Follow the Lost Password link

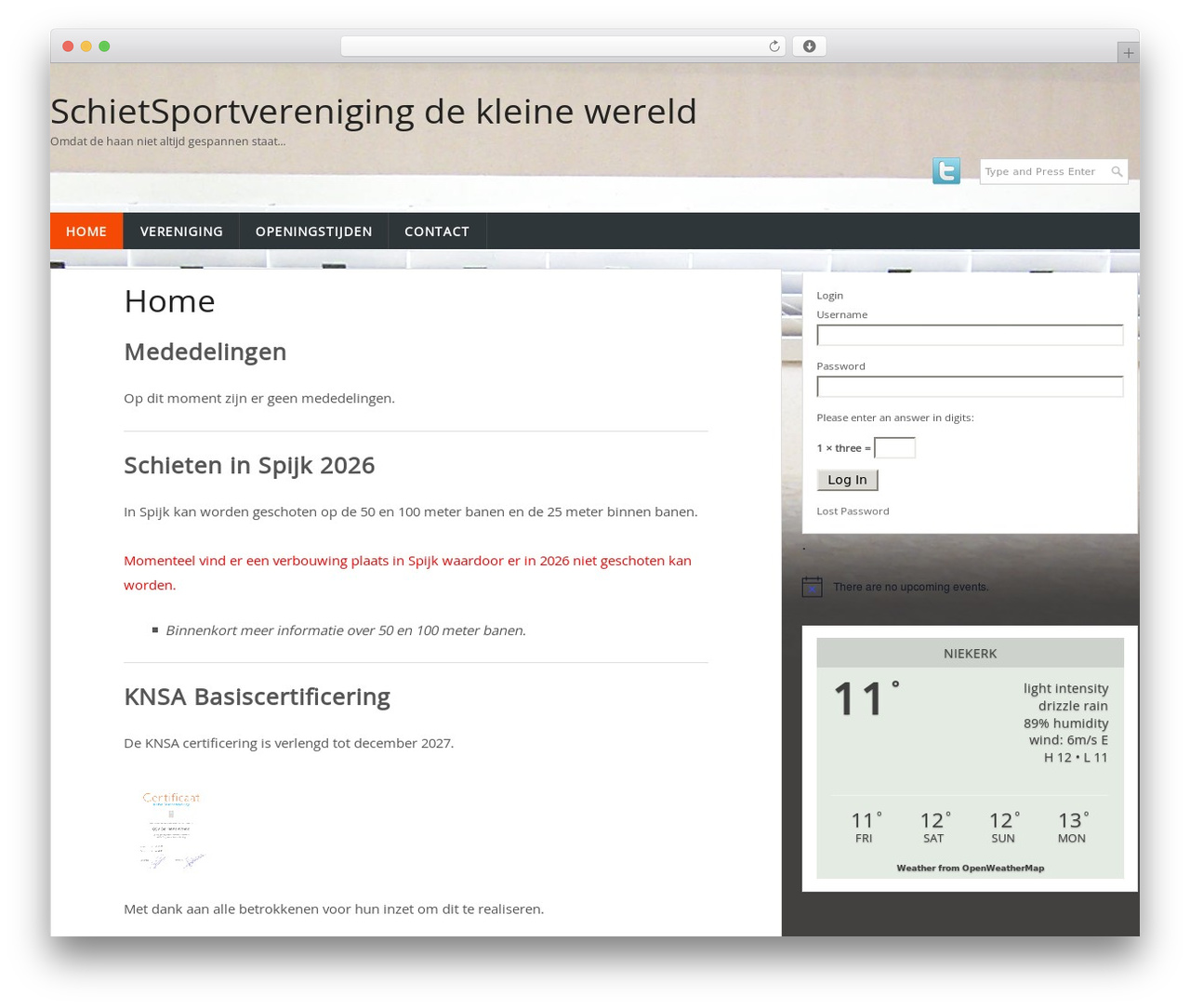[853, 511]
